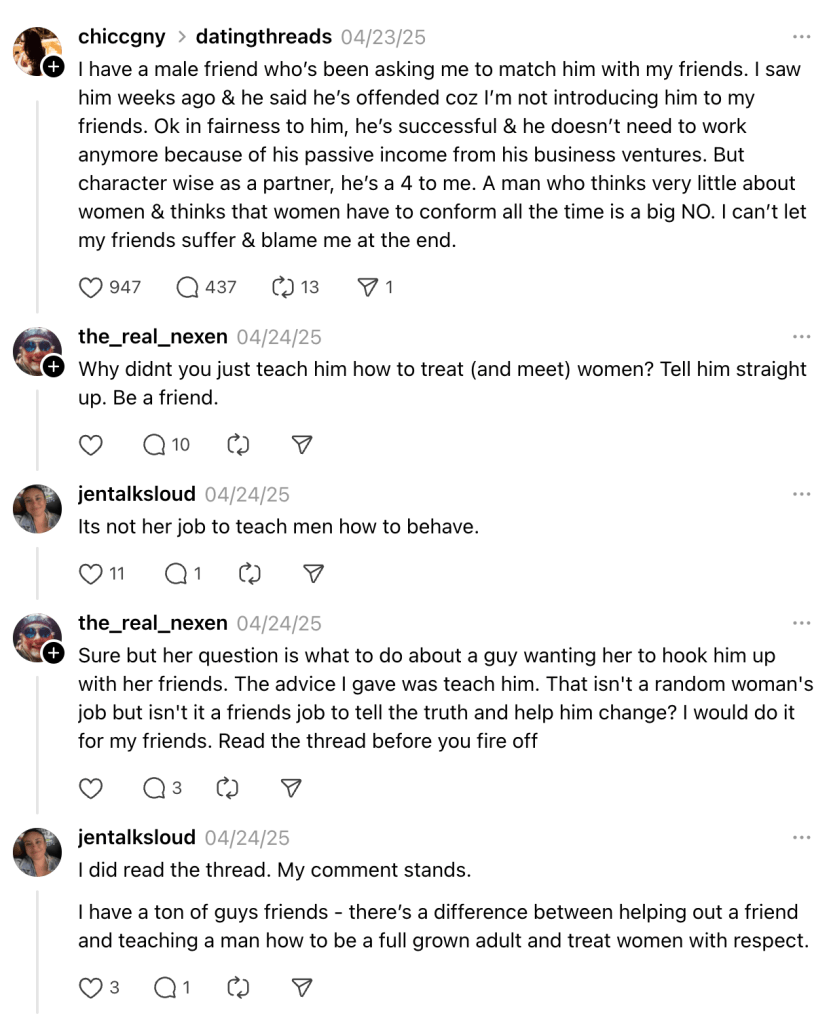Like chiccgny's original post with 947 likes
The height and width of the screenshot is (1022, 831).
coord(91,287)
